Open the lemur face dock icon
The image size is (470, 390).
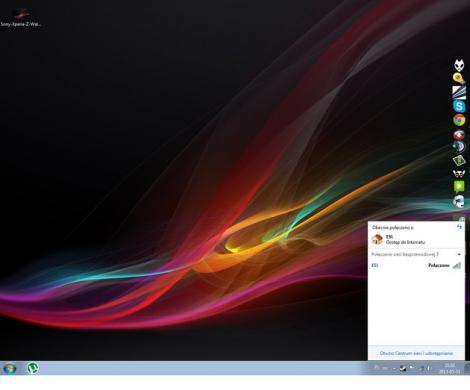point(459,174)
